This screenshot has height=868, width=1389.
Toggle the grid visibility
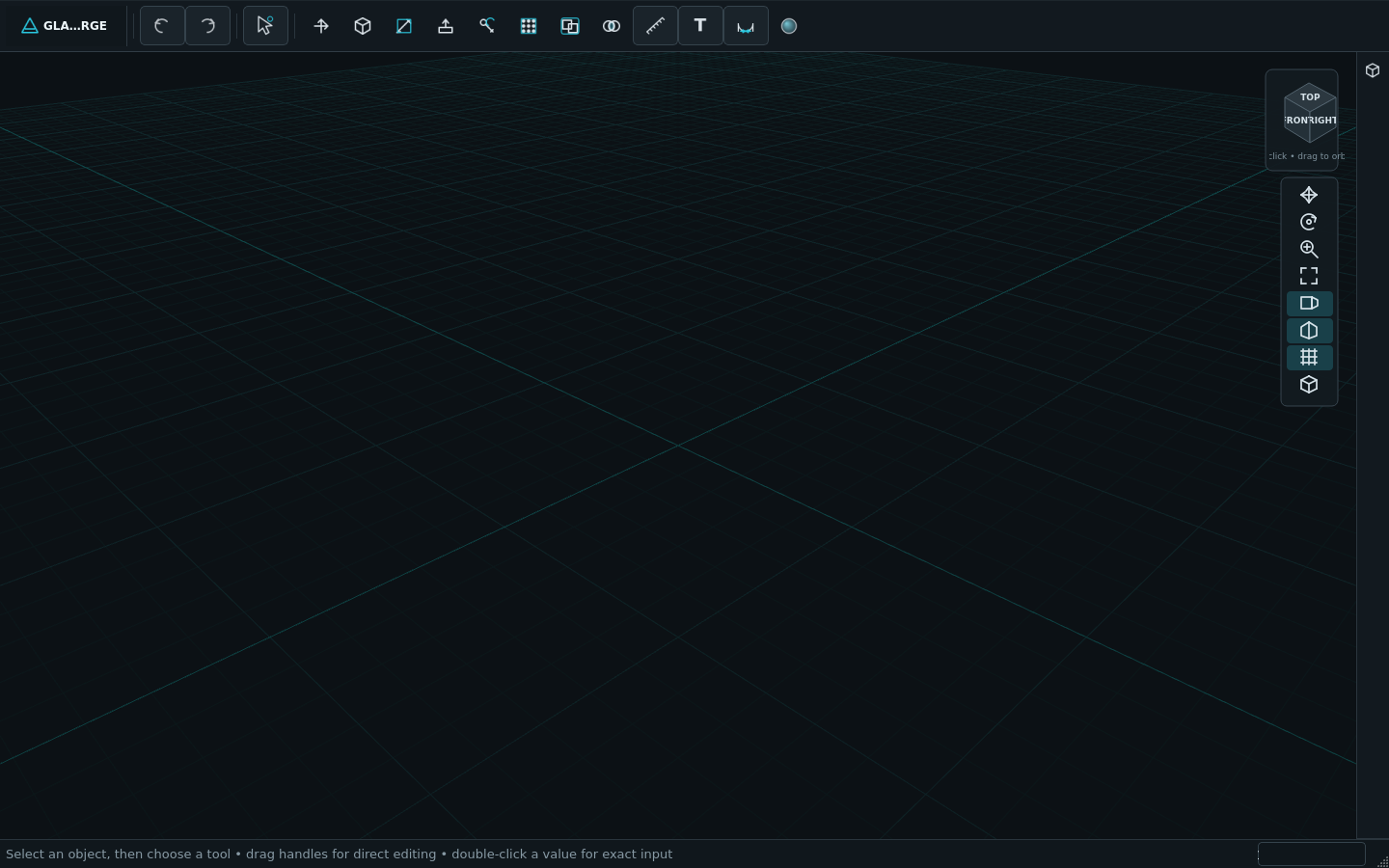point(1309,358)
